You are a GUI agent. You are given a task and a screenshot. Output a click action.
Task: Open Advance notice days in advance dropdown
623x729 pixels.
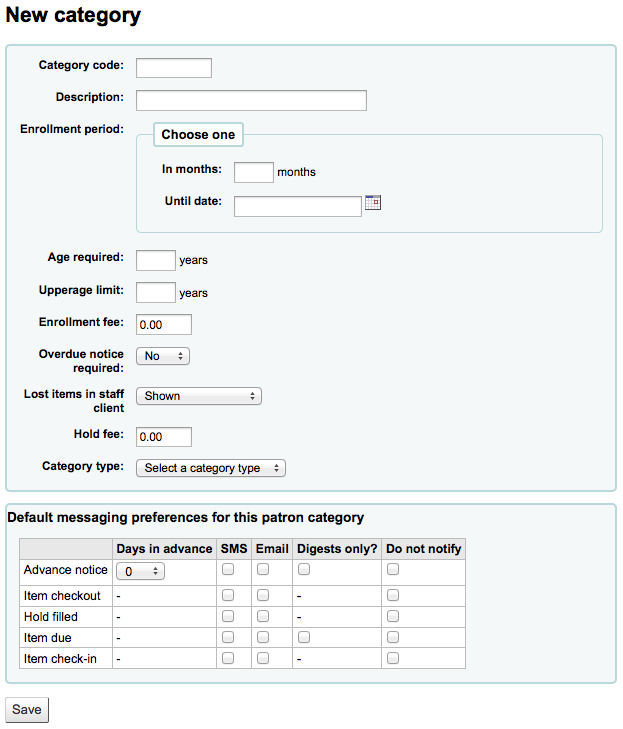click(140, 571)
